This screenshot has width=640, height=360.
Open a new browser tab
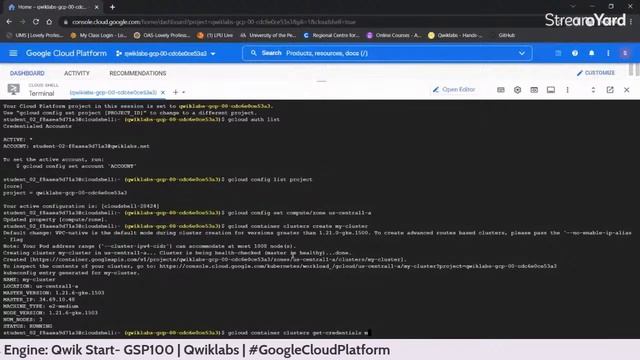point(112,7)
